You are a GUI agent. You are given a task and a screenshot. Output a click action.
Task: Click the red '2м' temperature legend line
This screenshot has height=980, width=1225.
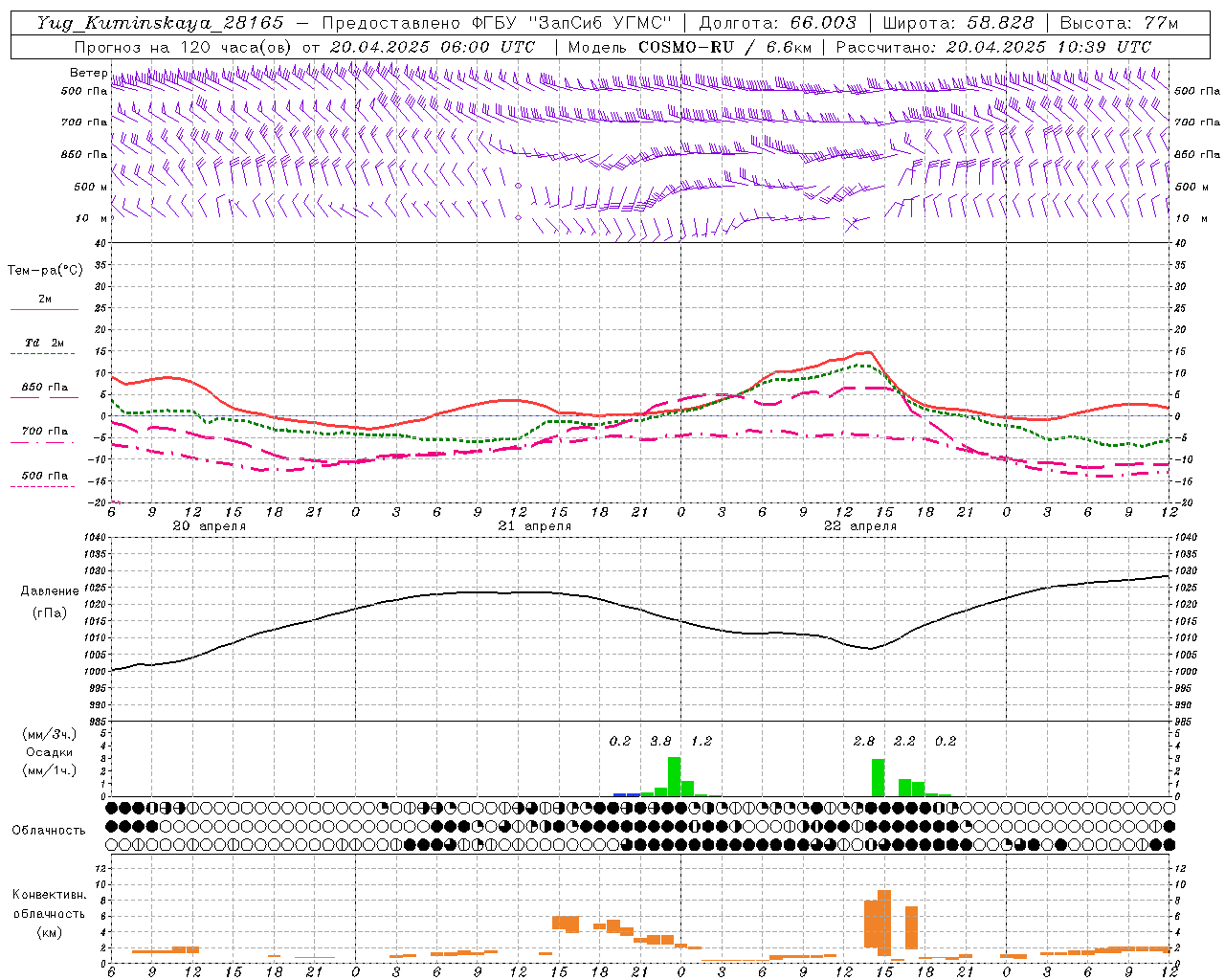click(x=44, y=309)
